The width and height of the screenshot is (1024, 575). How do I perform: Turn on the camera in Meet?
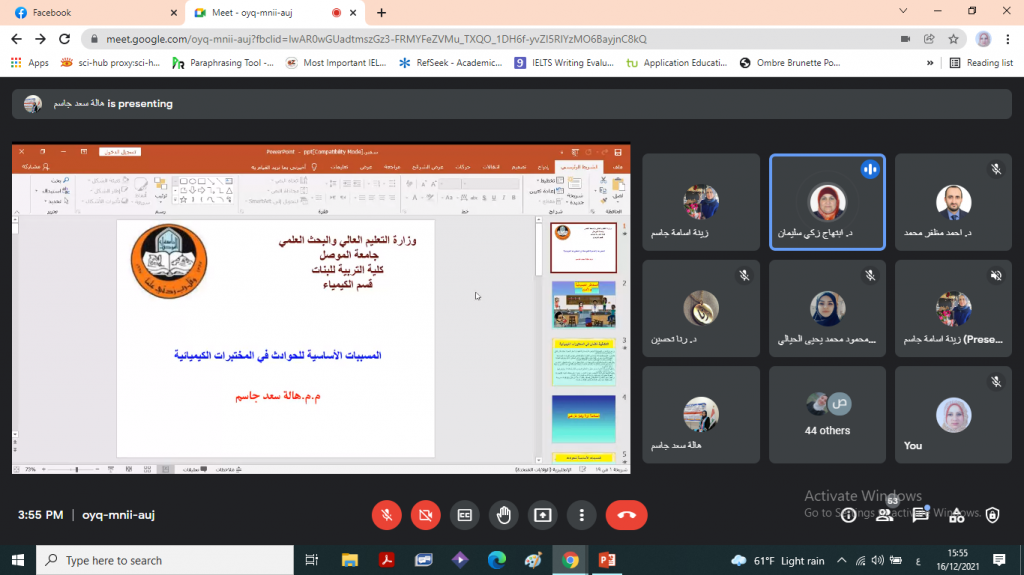(425, 515)
